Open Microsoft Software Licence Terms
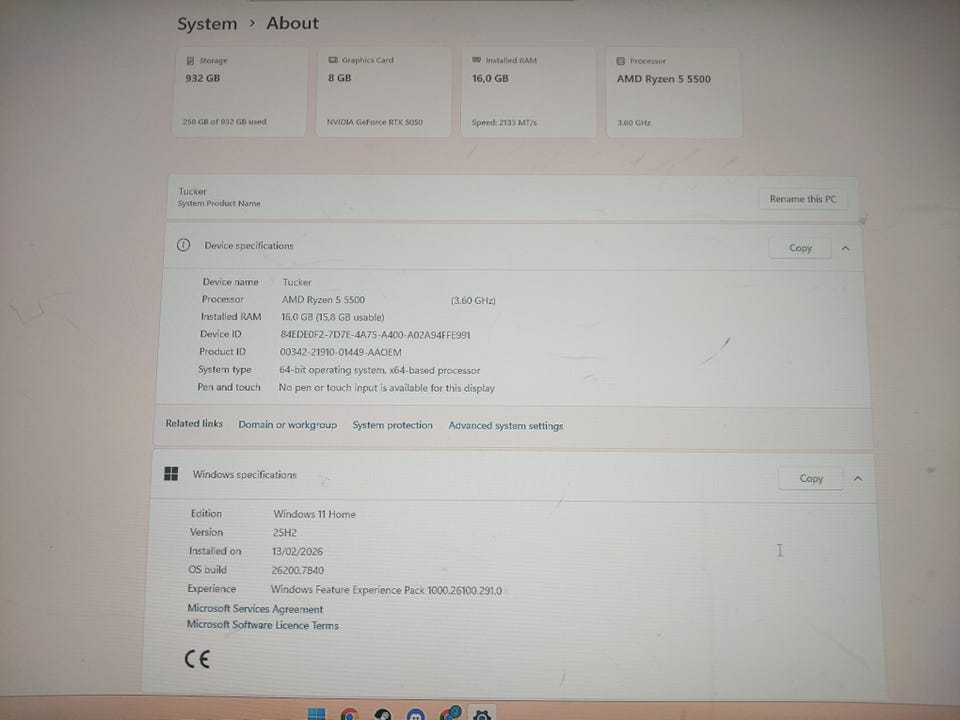The width and height of the screenshot is (960, 720). (x=263, y=624)
